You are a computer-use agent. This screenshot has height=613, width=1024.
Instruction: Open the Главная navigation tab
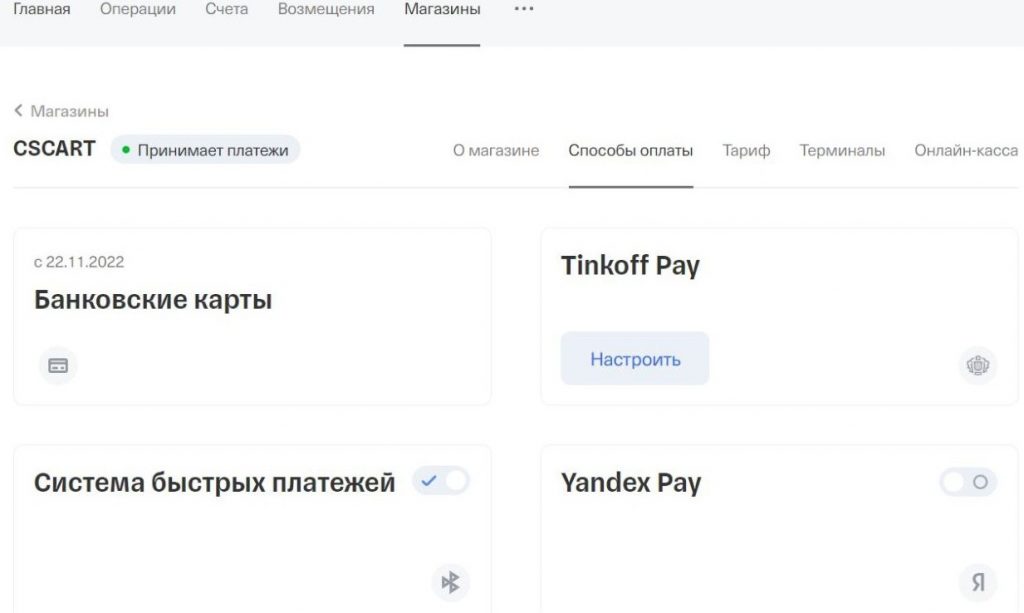click(x=42, y=10)
